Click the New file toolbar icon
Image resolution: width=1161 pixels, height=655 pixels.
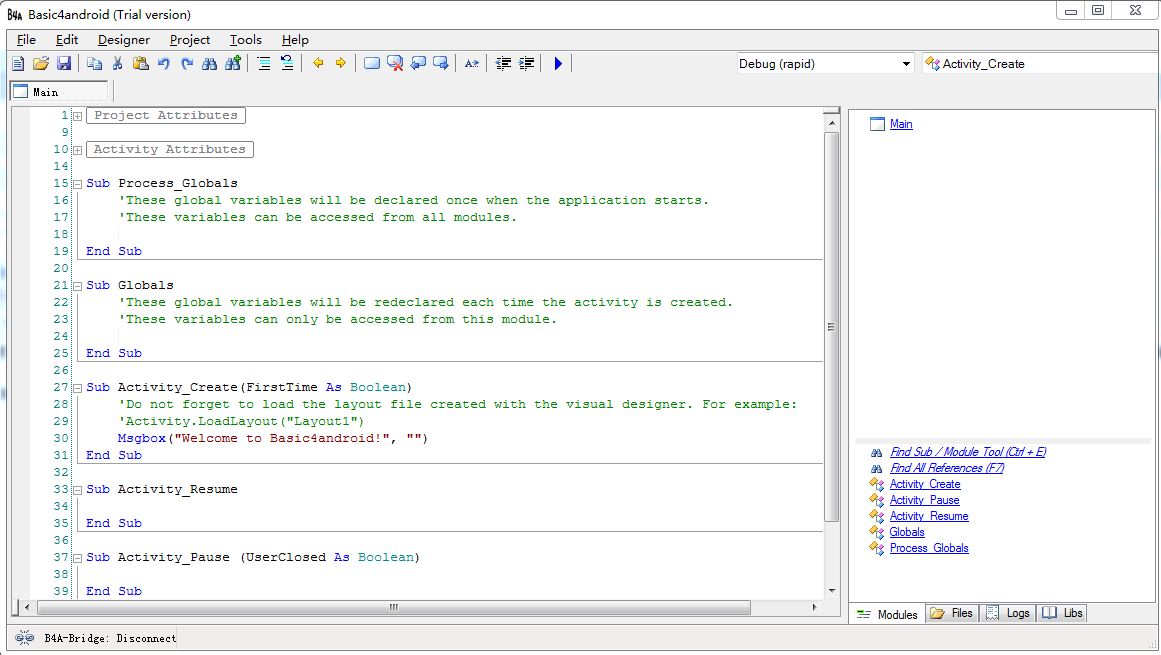coord(18,64)
